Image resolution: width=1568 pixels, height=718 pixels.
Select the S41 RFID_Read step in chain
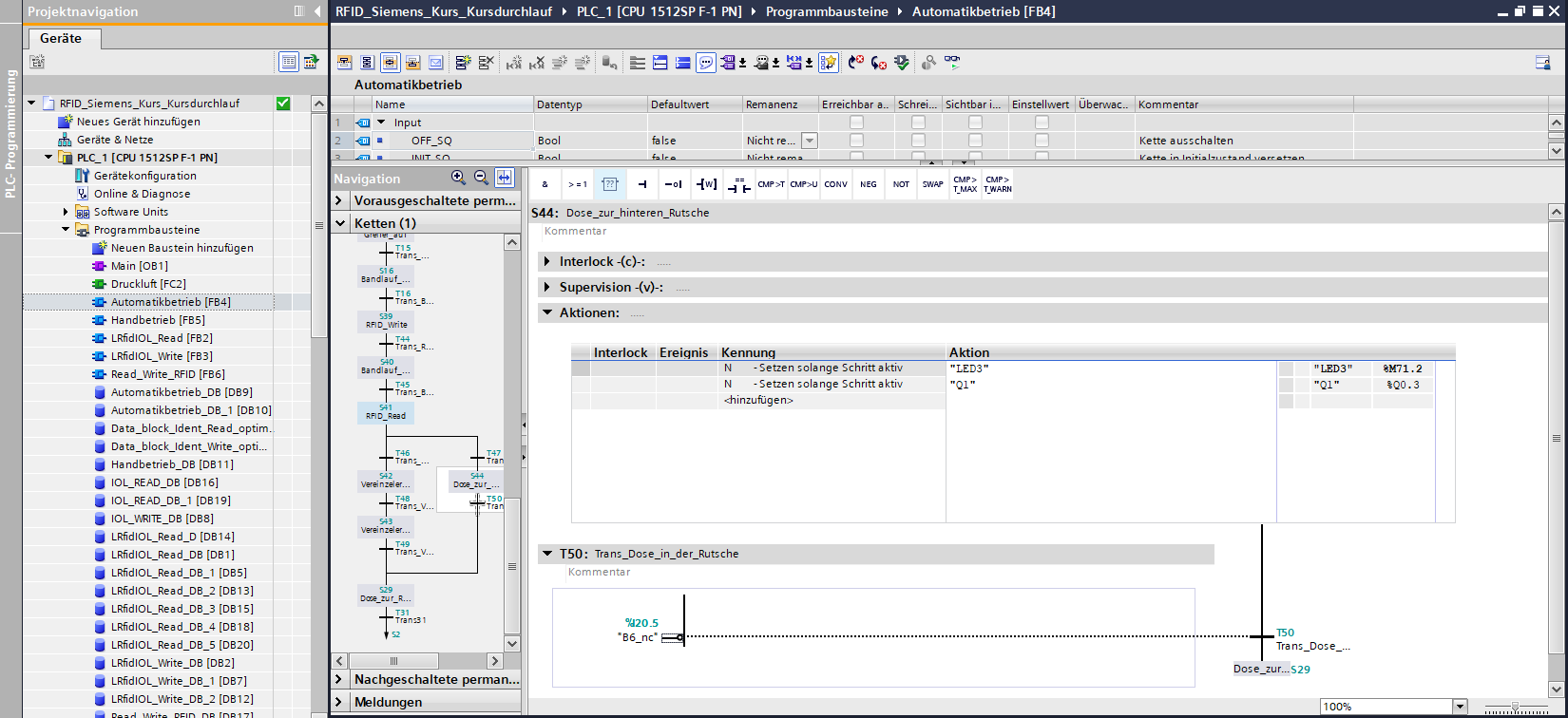pos(386,412)
